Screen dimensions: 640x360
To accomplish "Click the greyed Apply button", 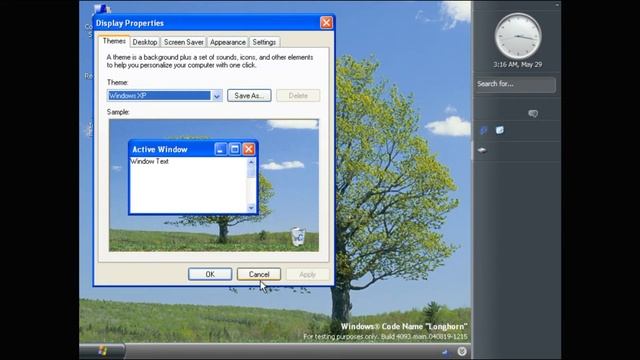I will click(307, 274).
